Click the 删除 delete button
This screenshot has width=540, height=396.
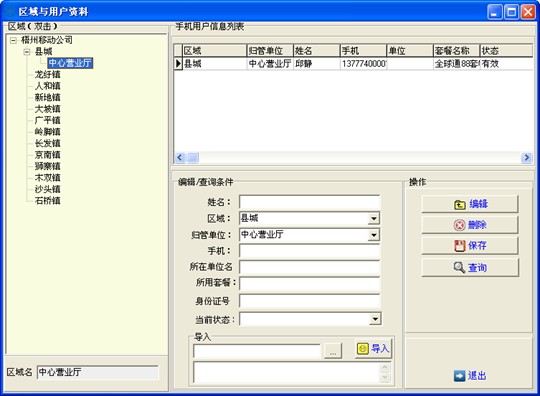[470, 225]
